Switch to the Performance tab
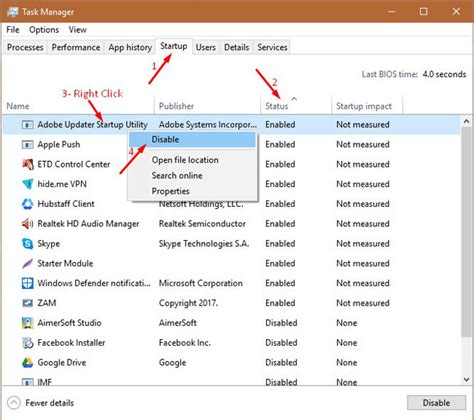This screenshot has width=474, height=420. click(x=76, y=47)
